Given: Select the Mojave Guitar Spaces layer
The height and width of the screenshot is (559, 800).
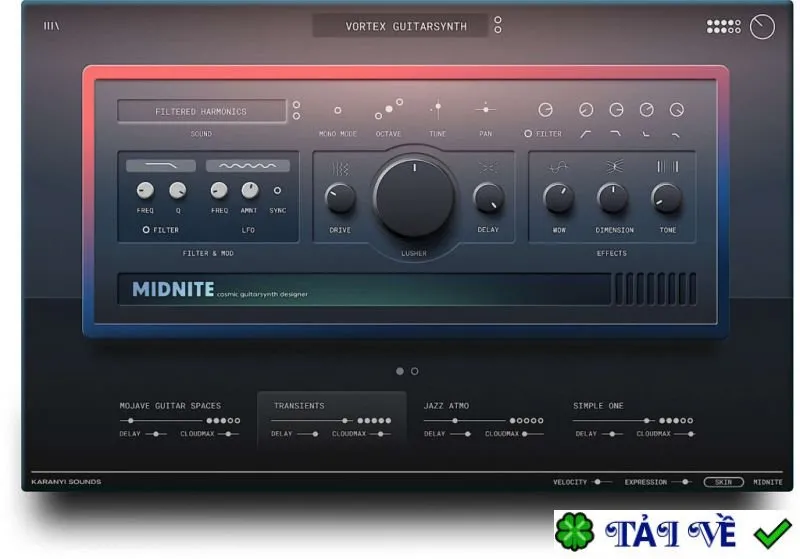Looking at the screenshot, I should click(170, 406).
